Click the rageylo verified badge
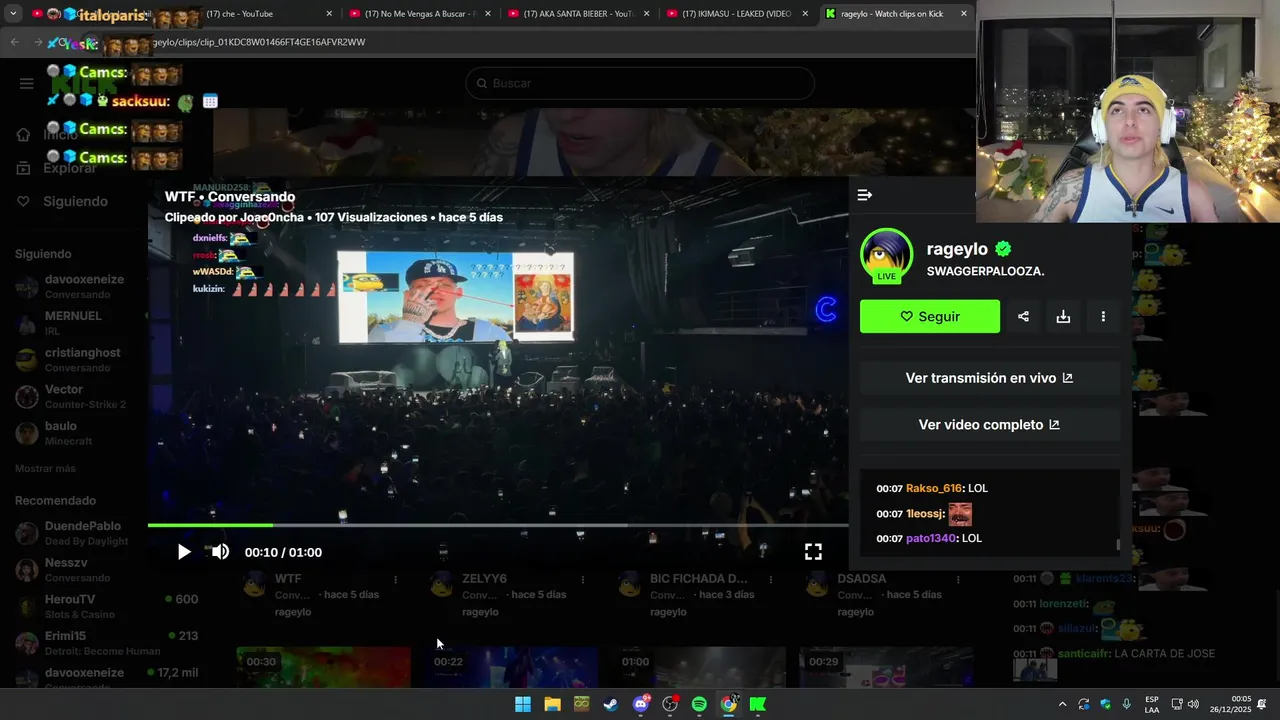 click(1003, 249)
